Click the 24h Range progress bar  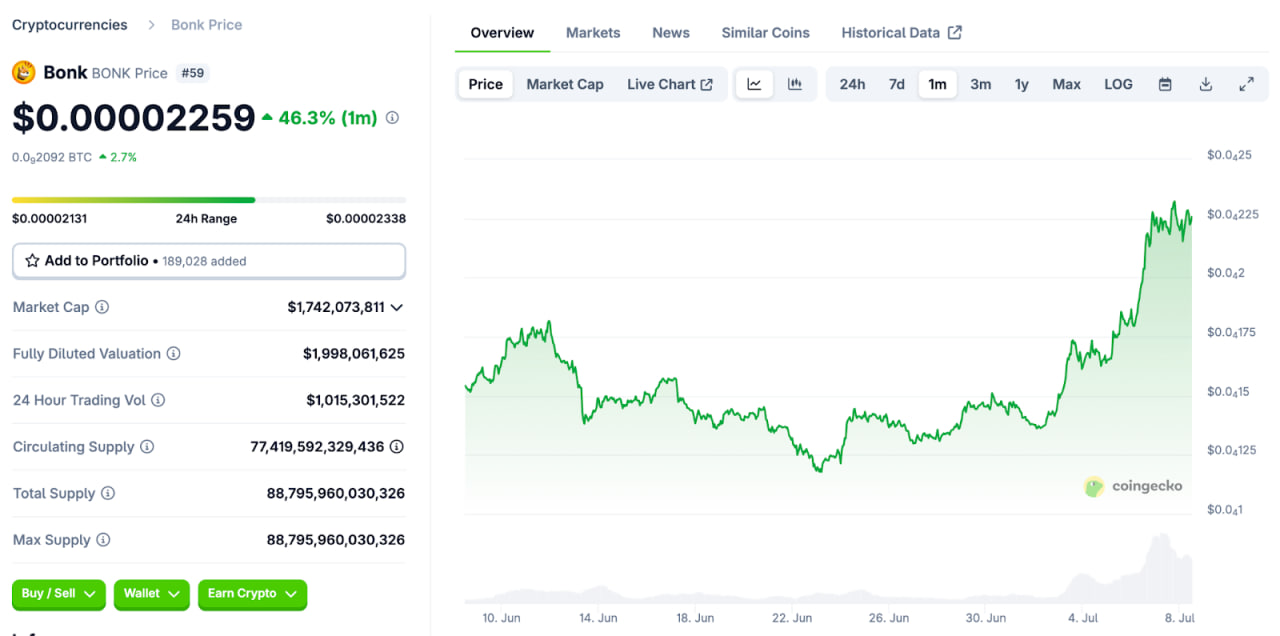pos(208,200)
